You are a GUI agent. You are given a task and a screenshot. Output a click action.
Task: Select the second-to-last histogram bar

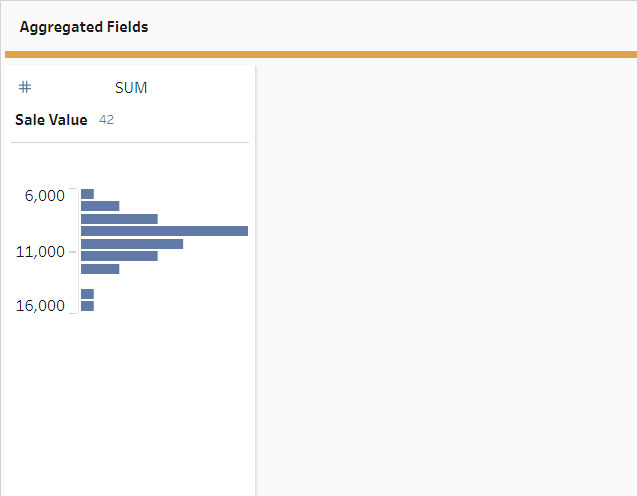[87, 294]
